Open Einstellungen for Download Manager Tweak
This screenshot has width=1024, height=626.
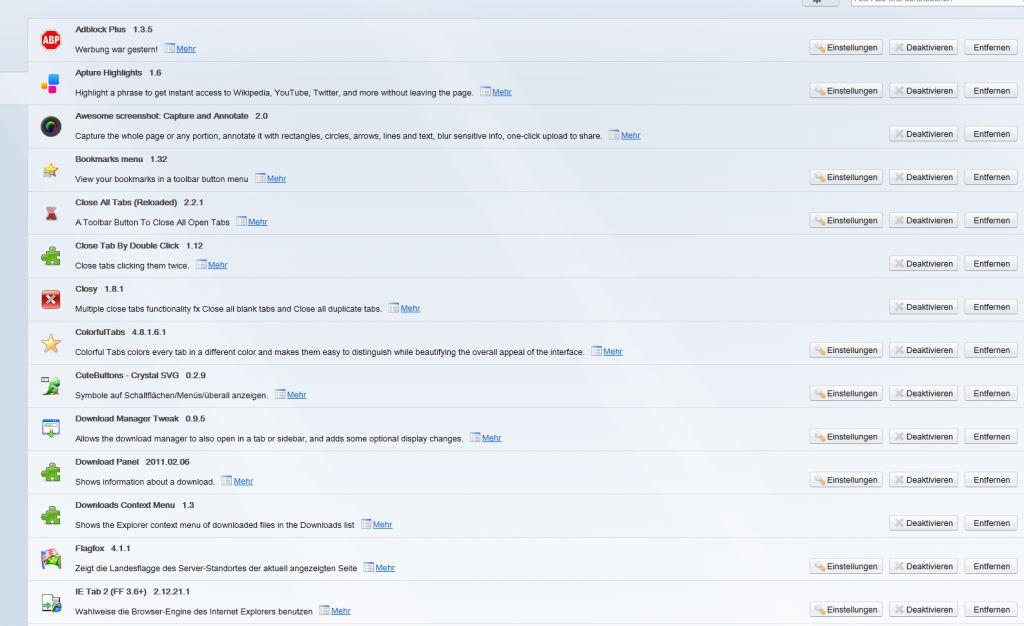tap(846, 437)
